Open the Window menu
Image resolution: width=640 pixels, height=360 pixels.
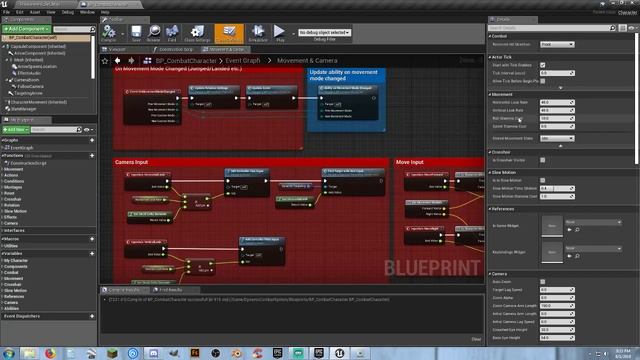click(x=87, y=12)
